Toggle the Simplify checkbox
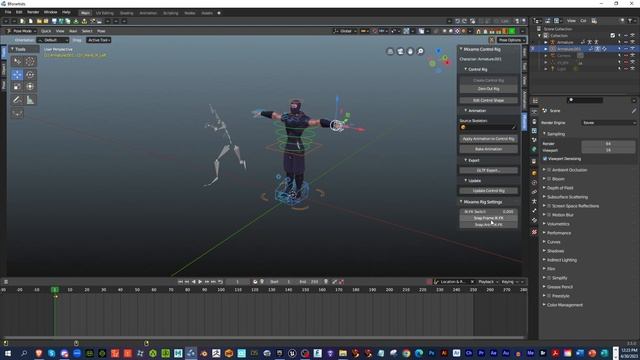This screenshot has width=640, height=360. (549, 278)
